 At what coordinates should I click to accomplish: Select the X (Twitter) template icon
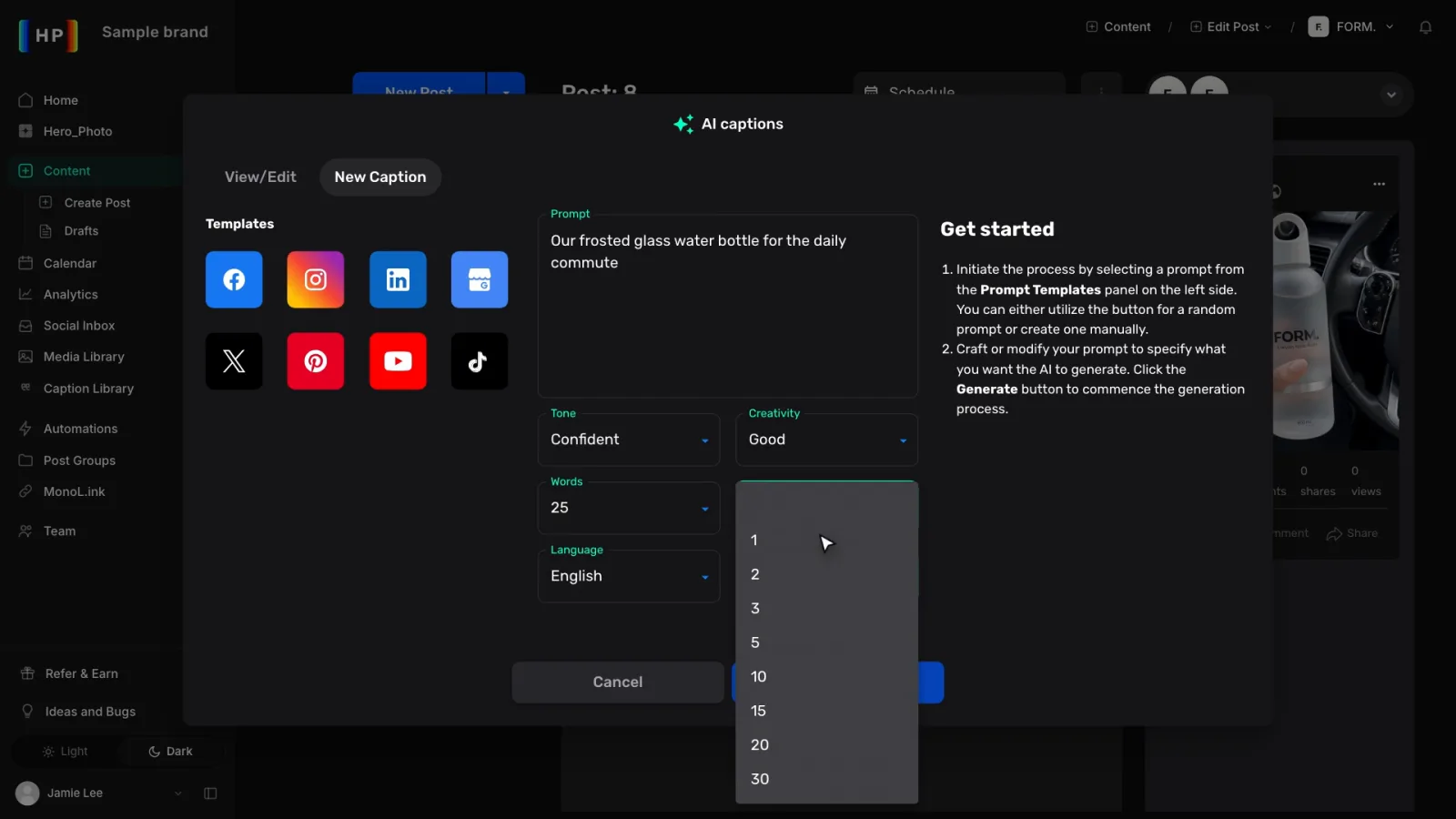coord(234,361)
